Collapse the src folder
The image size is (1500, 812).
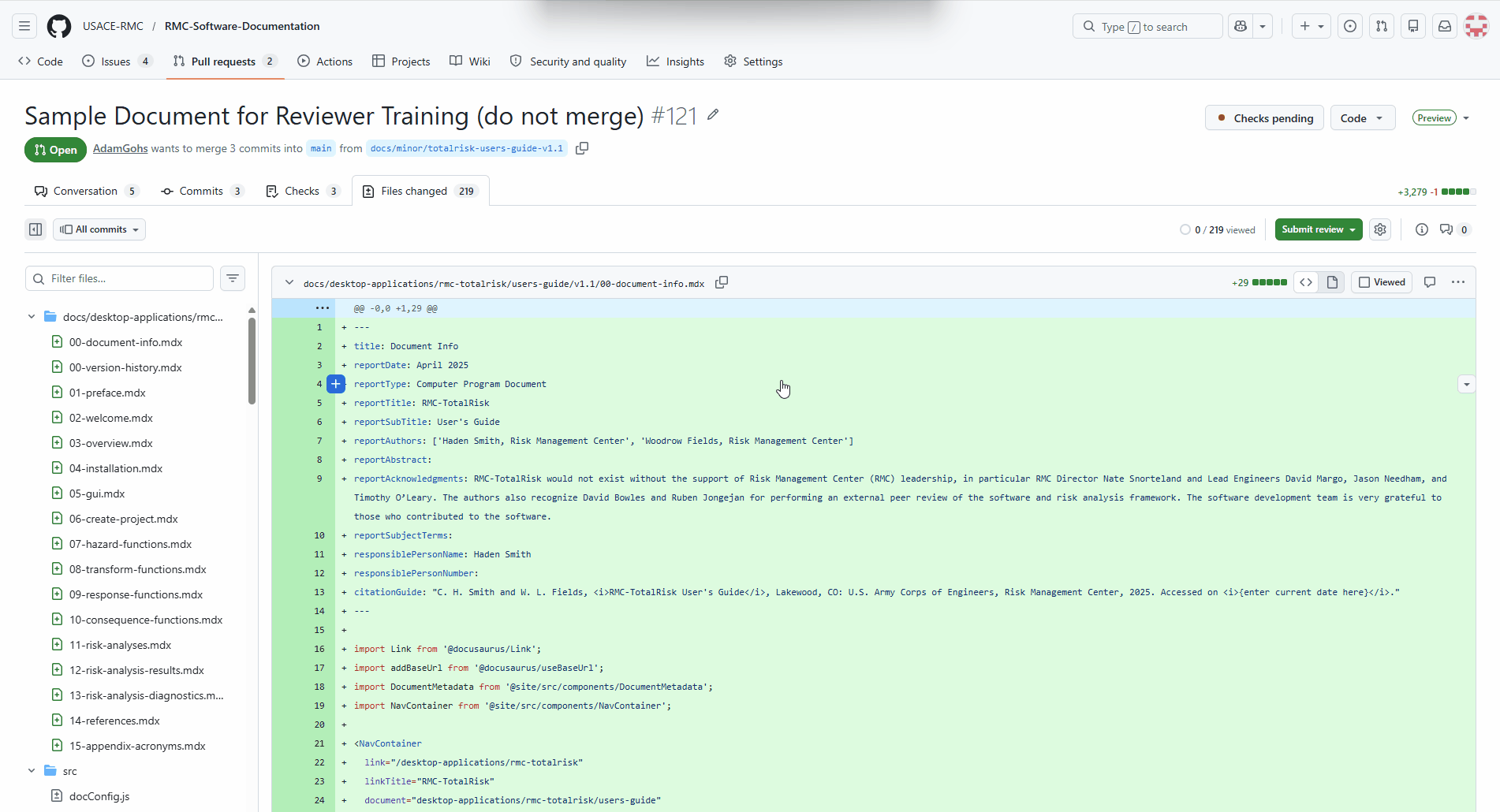(32, 771)
